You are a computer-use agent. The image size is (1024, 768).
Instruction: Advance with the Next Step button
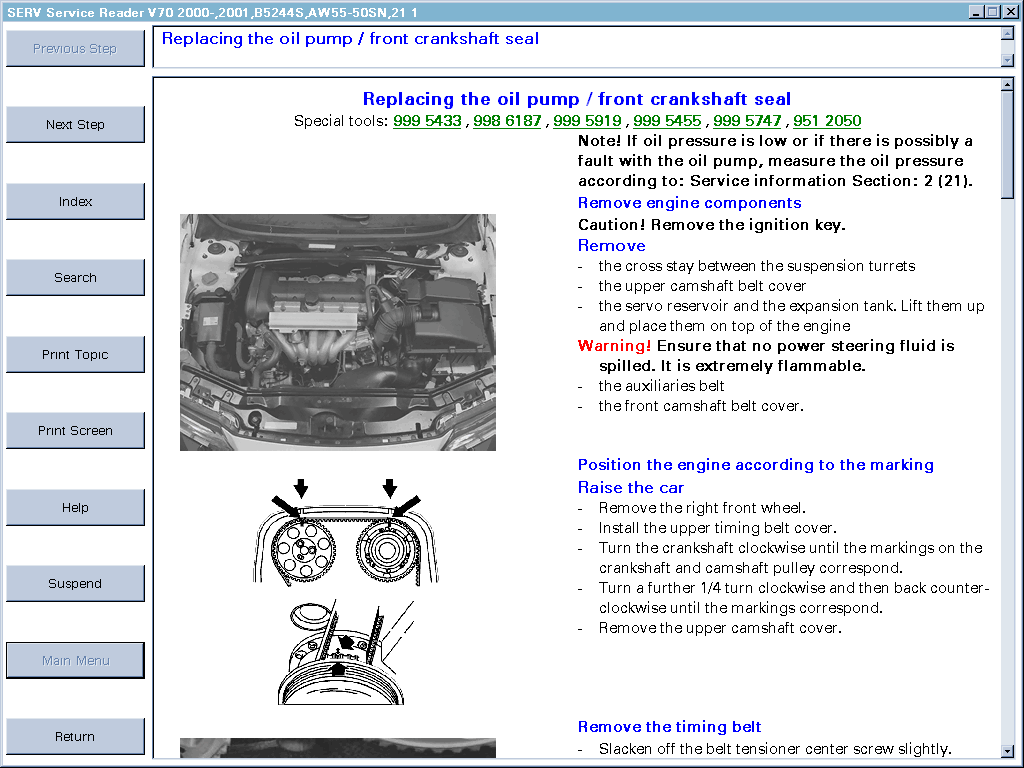coord(75,124)
